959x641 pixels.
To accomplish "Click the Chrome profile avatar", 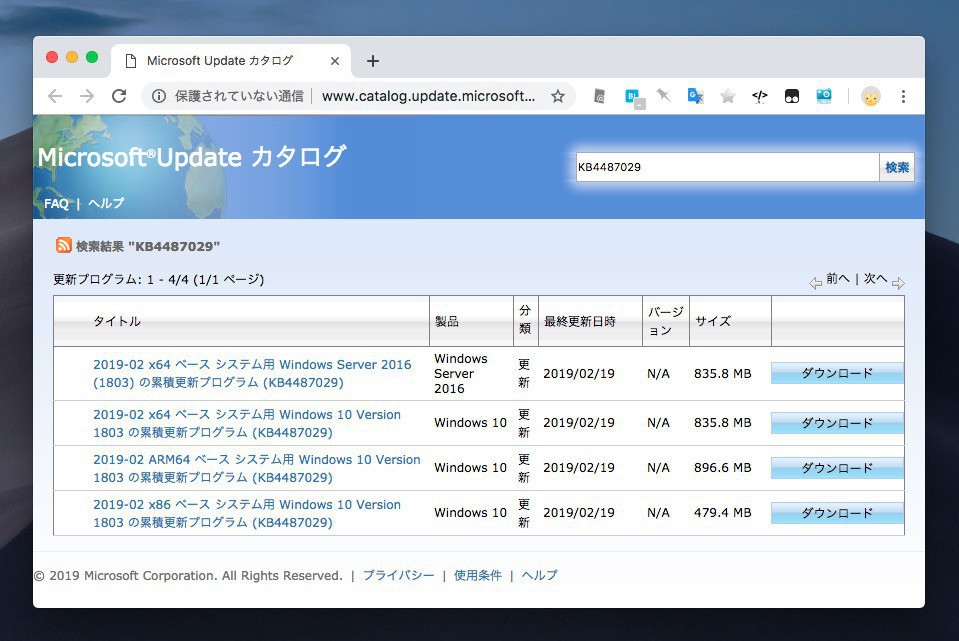I will click(x=871, y=96).
